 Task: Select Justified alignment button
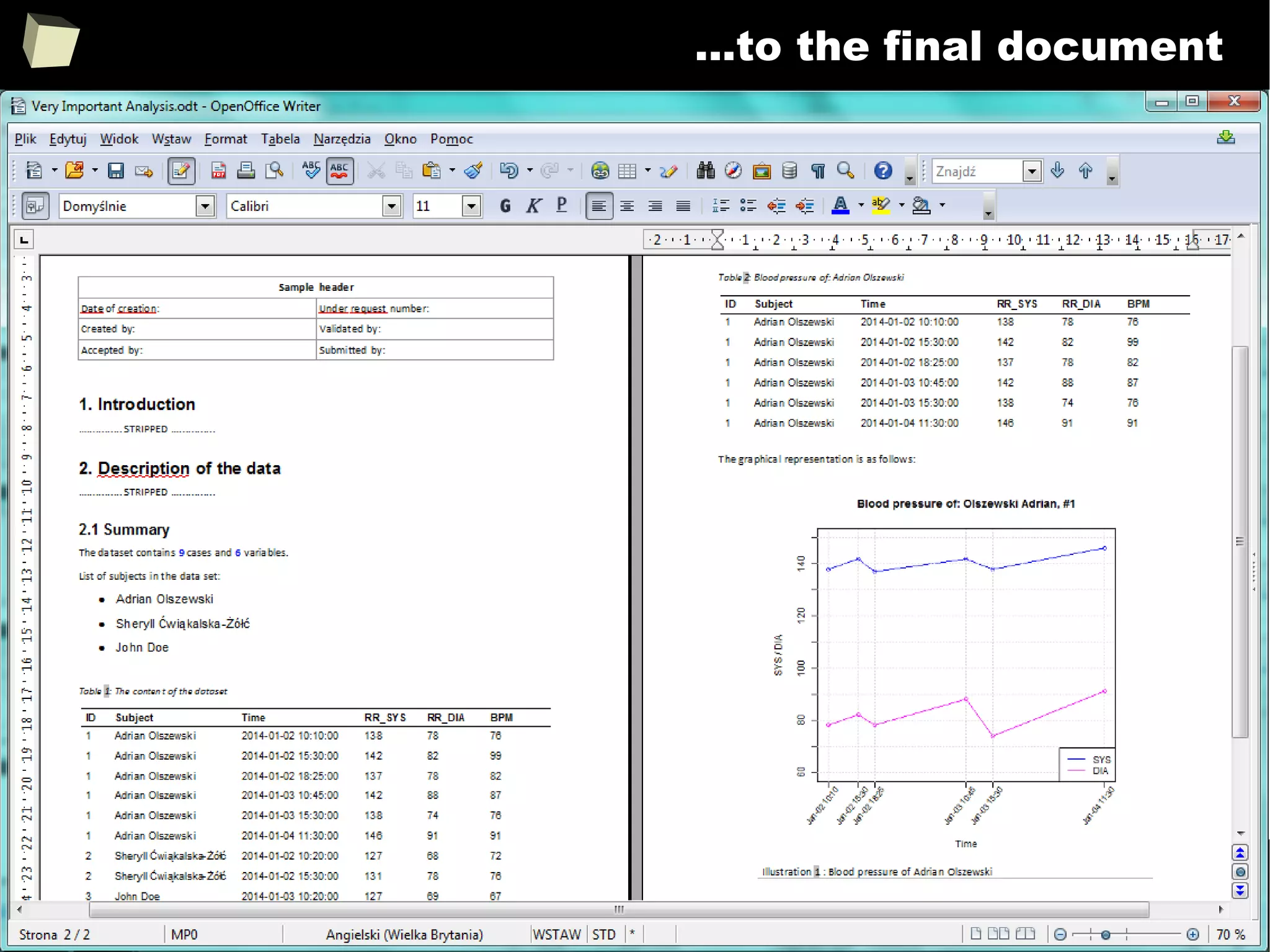click(x=683, y=206)
